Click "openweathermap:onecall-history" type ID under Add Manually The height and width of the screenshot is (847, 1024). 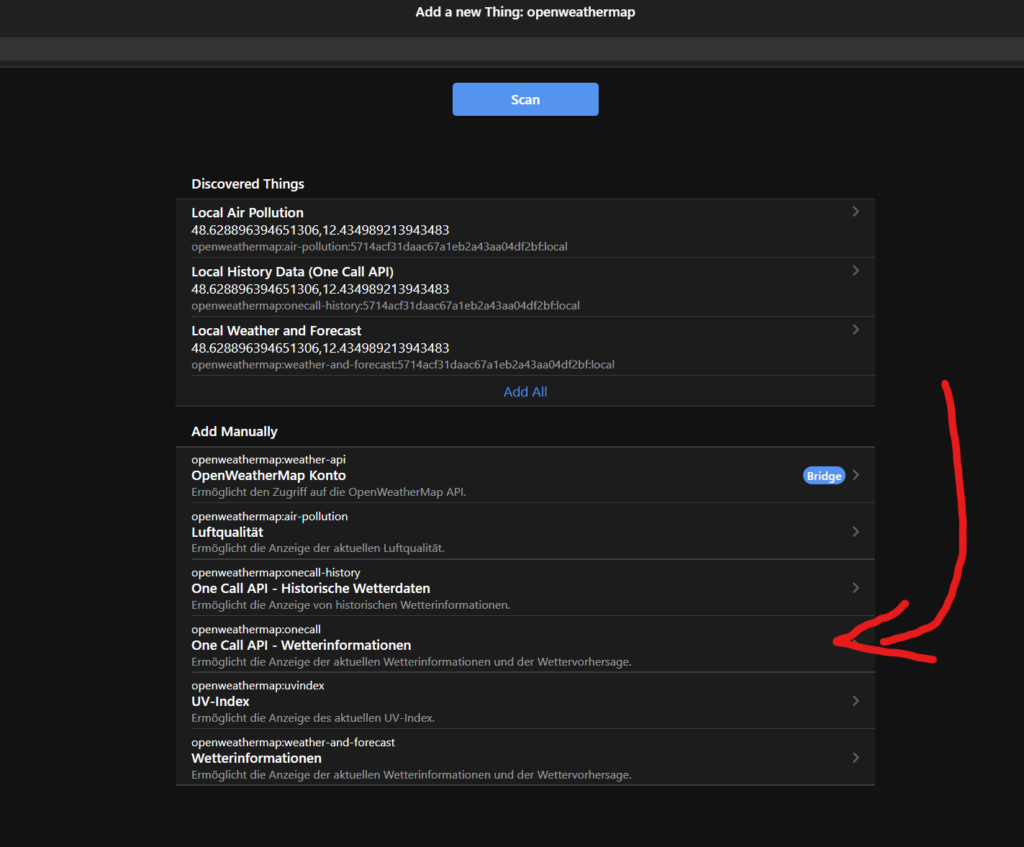pyautogui.click(x=276, y=573)
